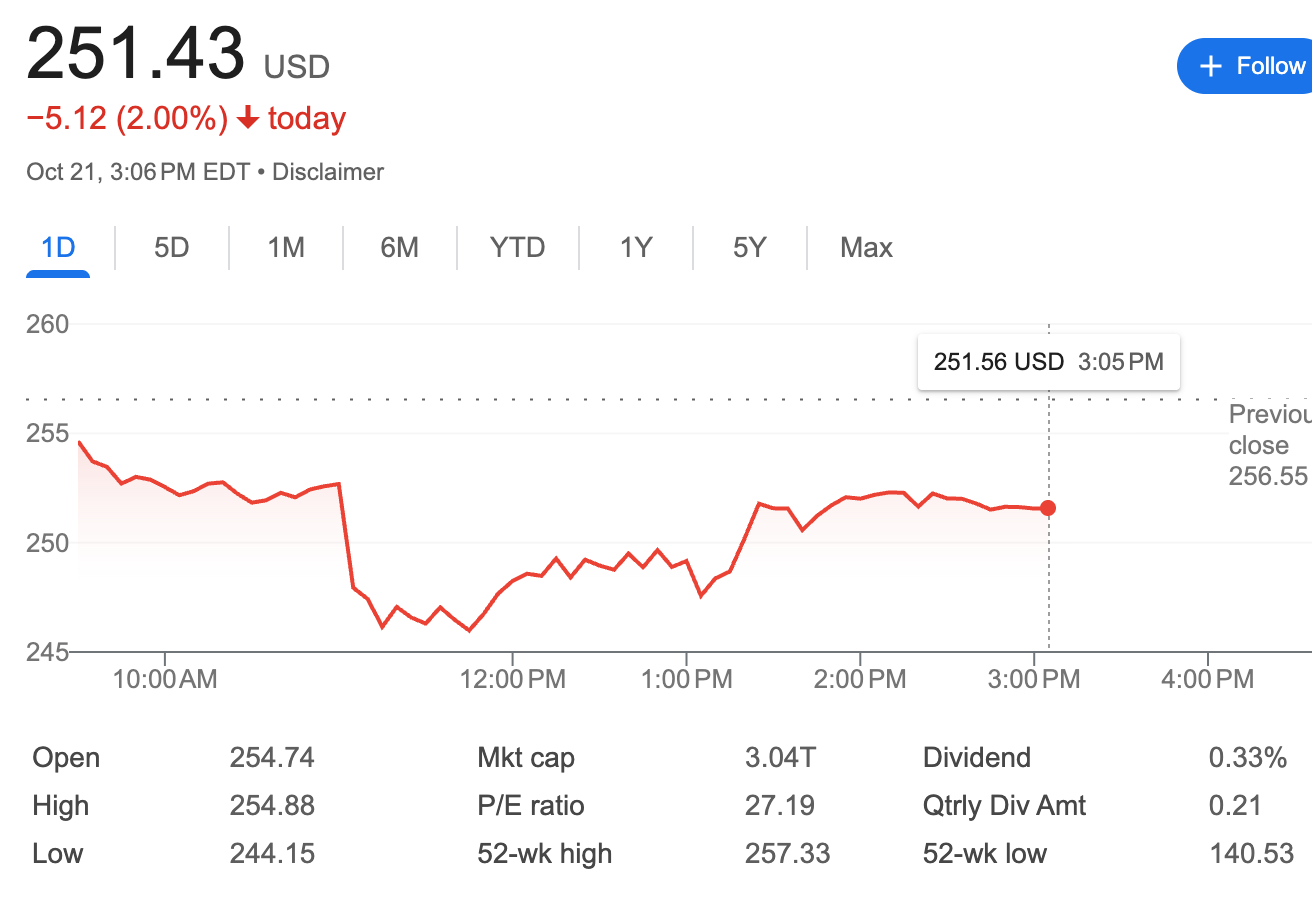Click the Qtrly Div Amt label
This screenshot has width=1312, height=906.
tap(1004, 806)
